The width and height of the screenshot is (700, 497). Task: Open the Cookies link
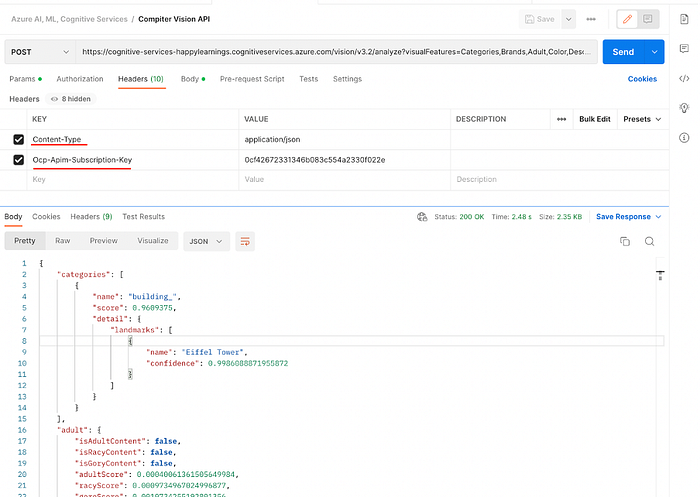tap(642, 79)
